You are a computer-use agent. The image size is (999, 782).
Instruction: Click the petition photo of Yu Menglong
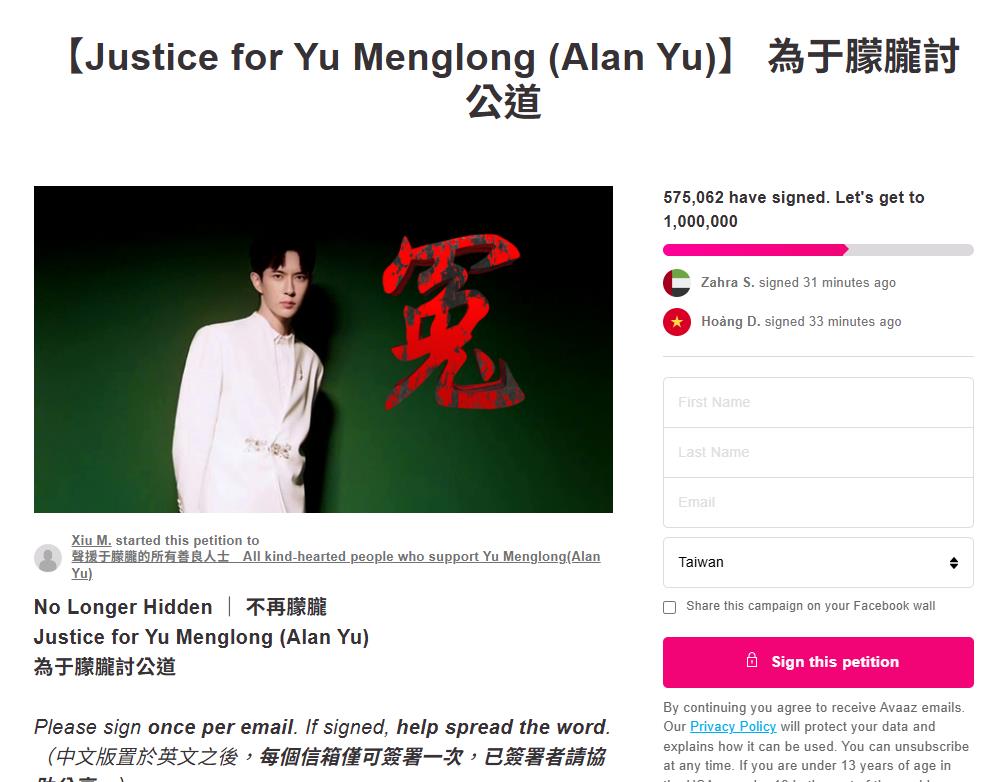coord(323,349)
